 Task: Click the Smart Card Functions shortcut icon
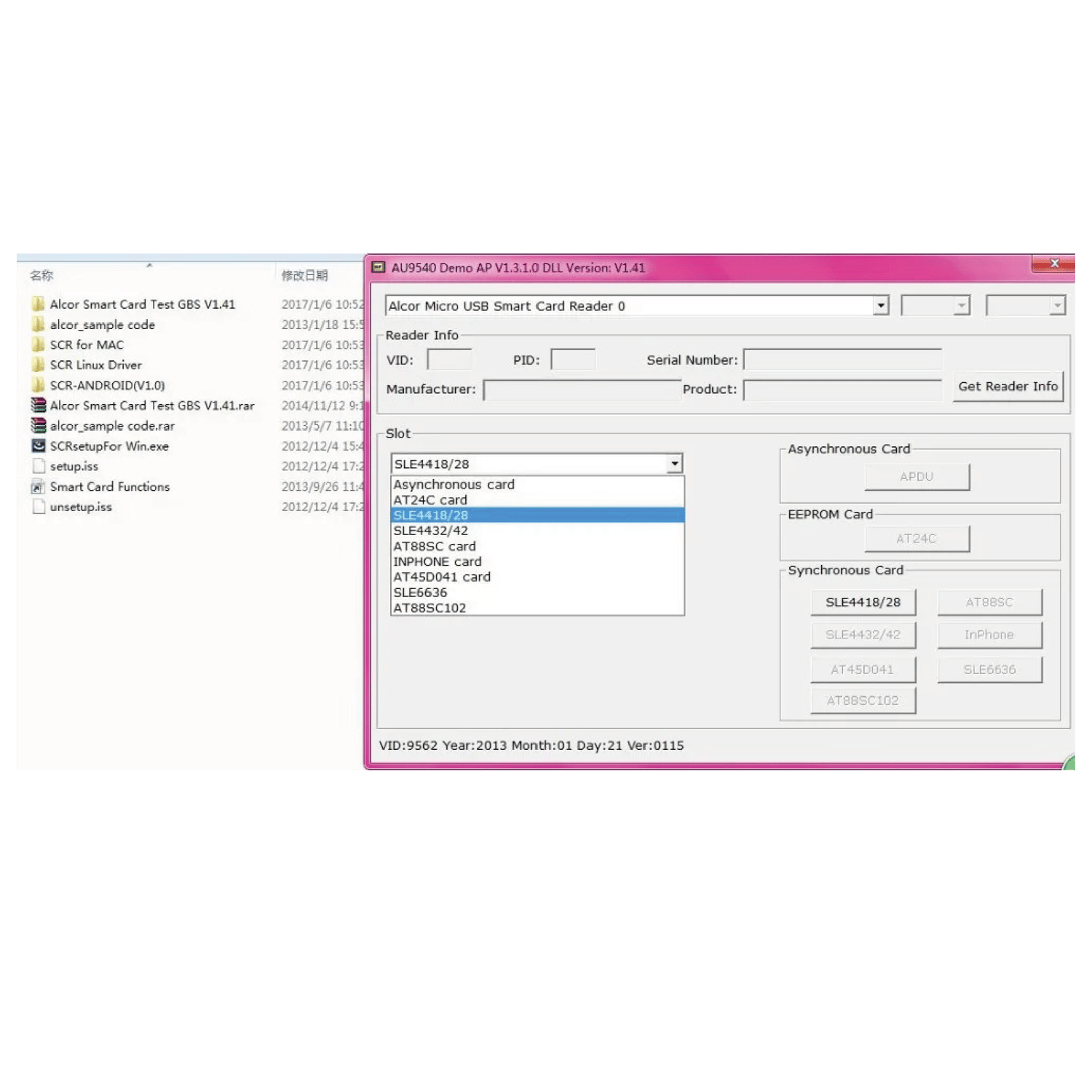[x=39, y=486]
